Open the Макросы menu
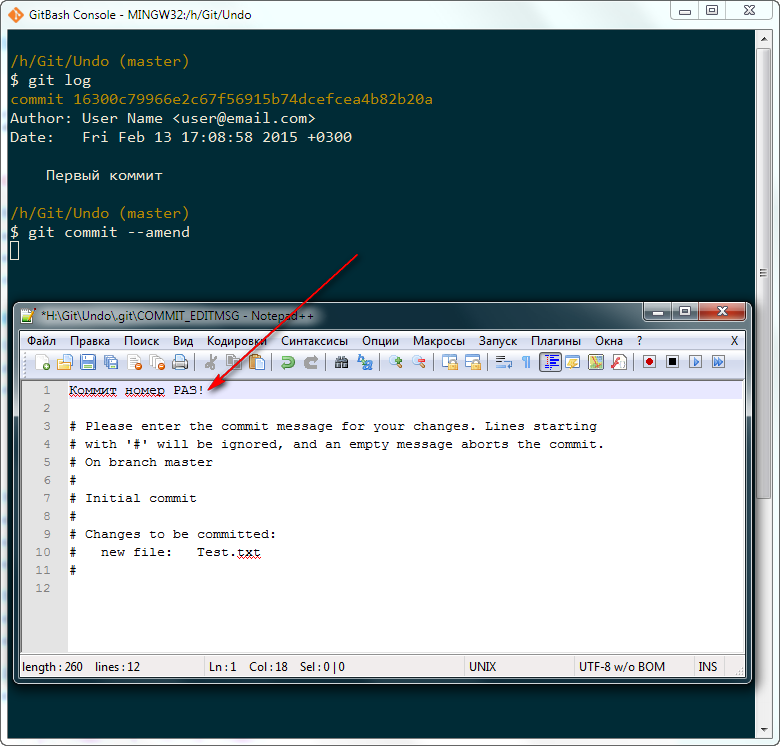 (x=439, y=341)
